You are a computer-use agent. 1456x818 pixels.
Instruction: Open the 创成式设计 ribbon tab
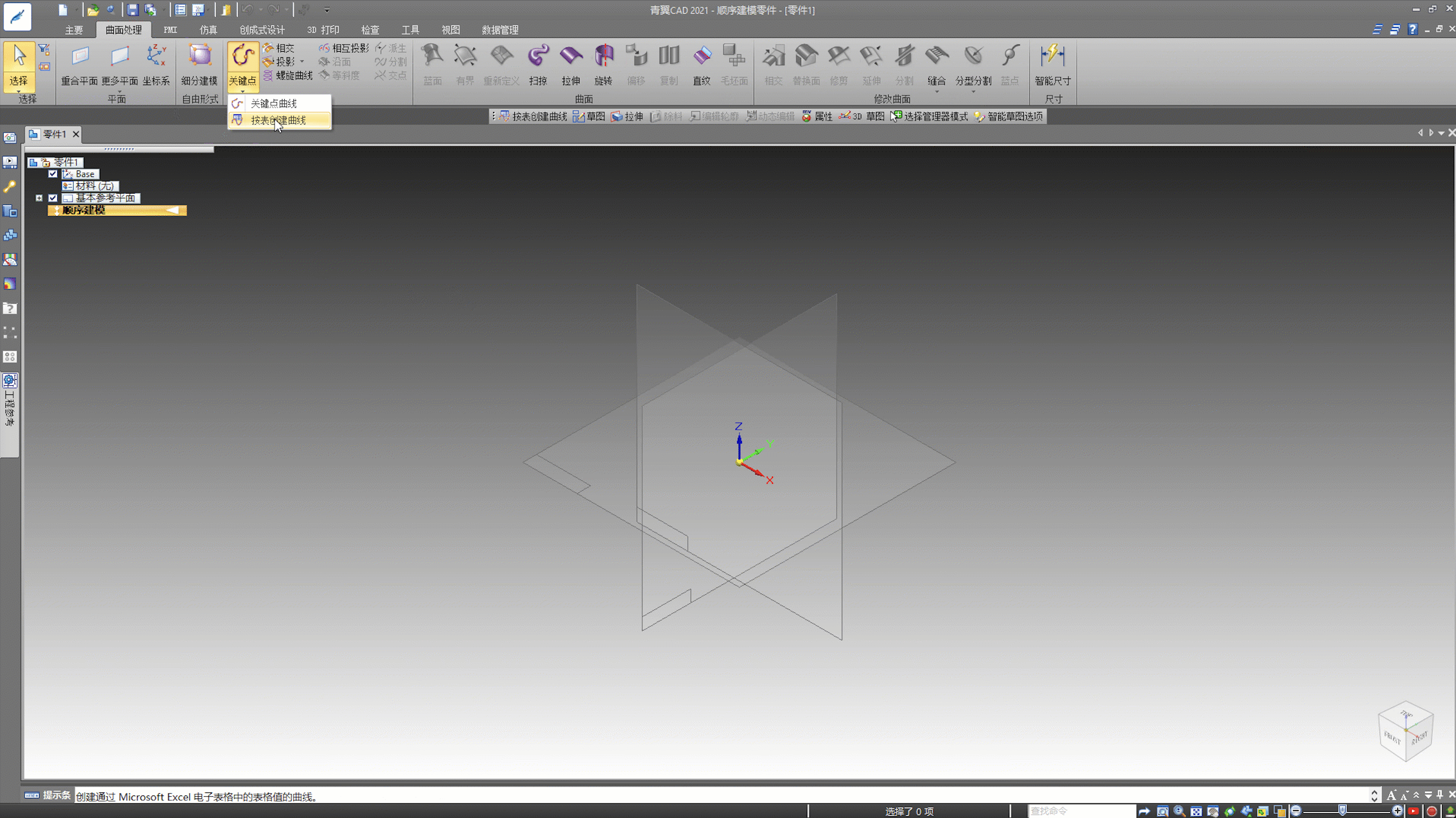coord(262,30)
